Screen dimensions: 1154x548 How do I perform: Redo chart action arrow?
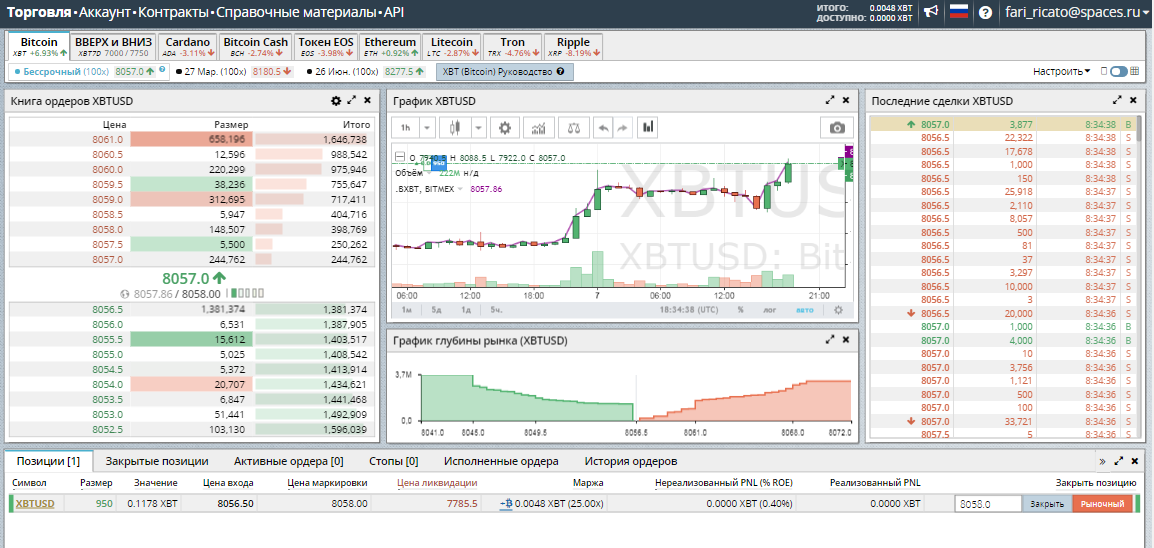[x=623, y=127]
